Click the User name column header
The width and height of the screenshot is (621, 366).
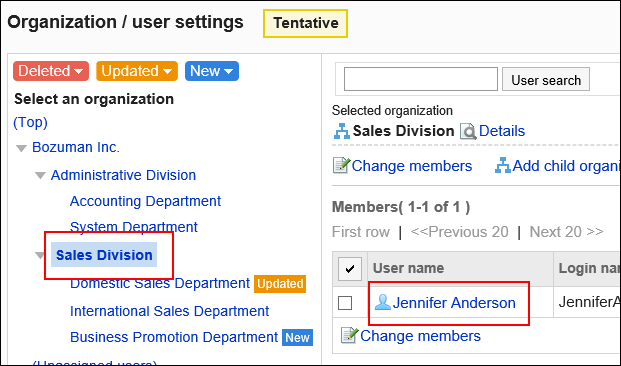point(408,268)
